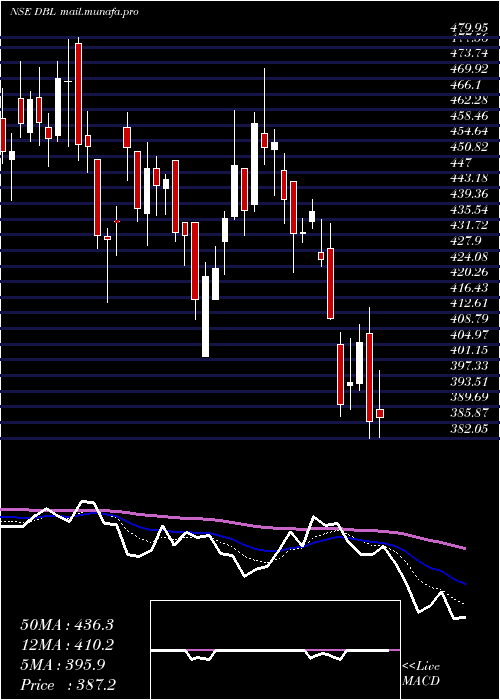The height and width of the screenshot is (700, 500).
Task: Select the 401.15 price axis label
Action: [469, 350]
